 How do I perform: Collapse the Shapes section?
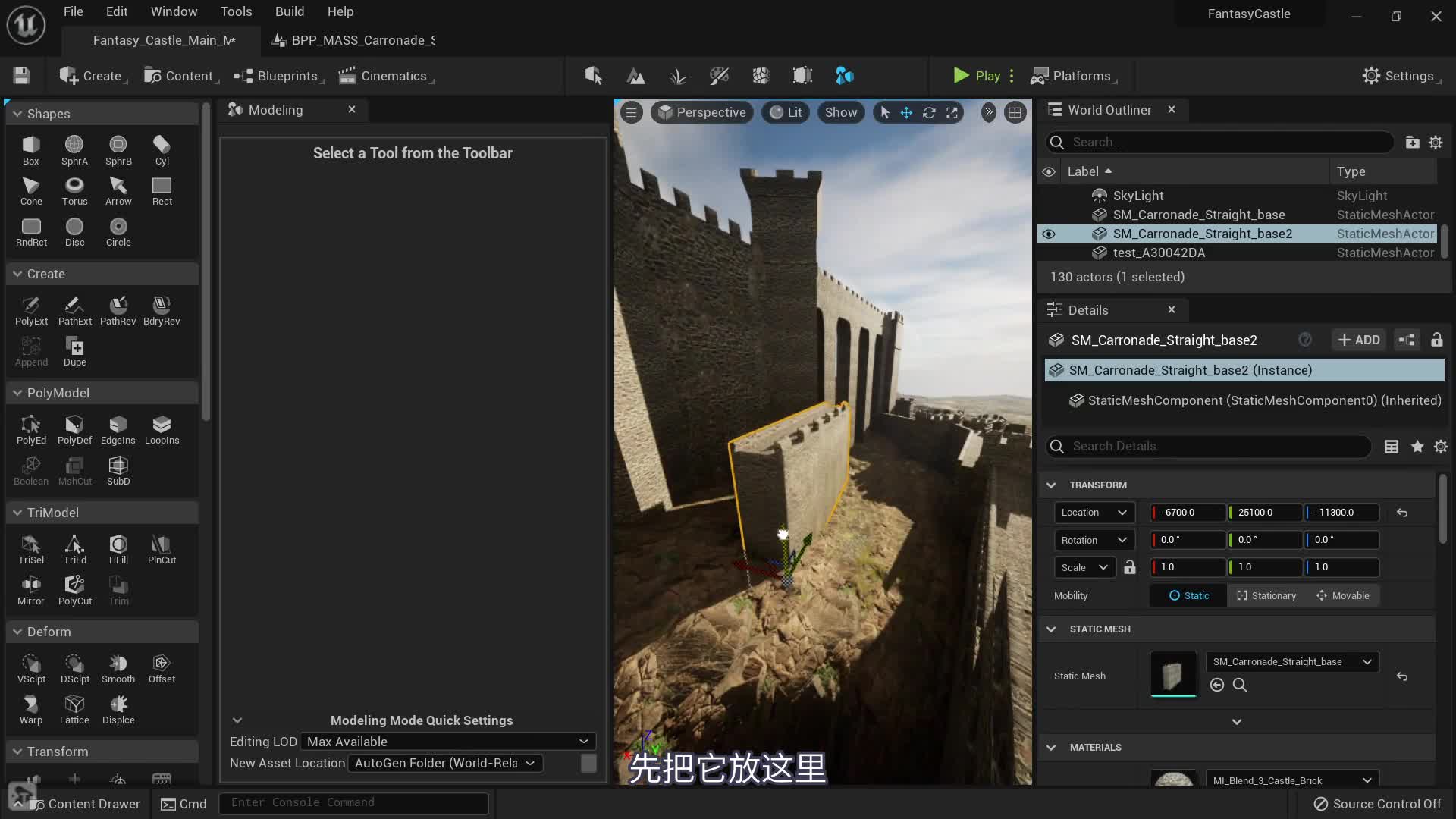coord(17,114)
